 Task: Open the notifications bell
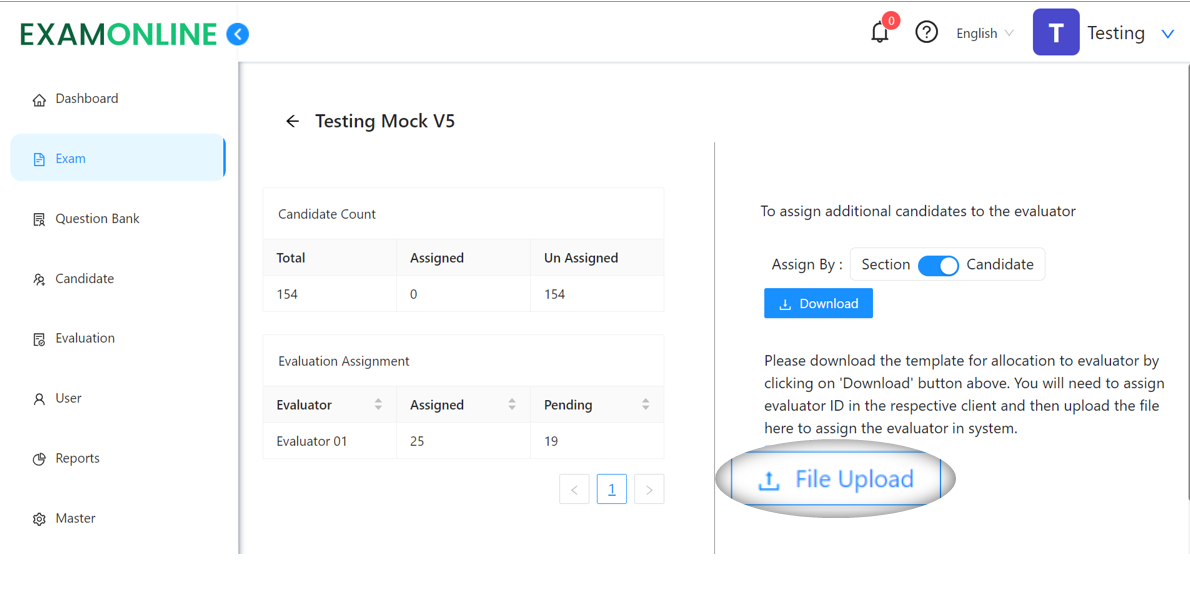pos(880,32)
